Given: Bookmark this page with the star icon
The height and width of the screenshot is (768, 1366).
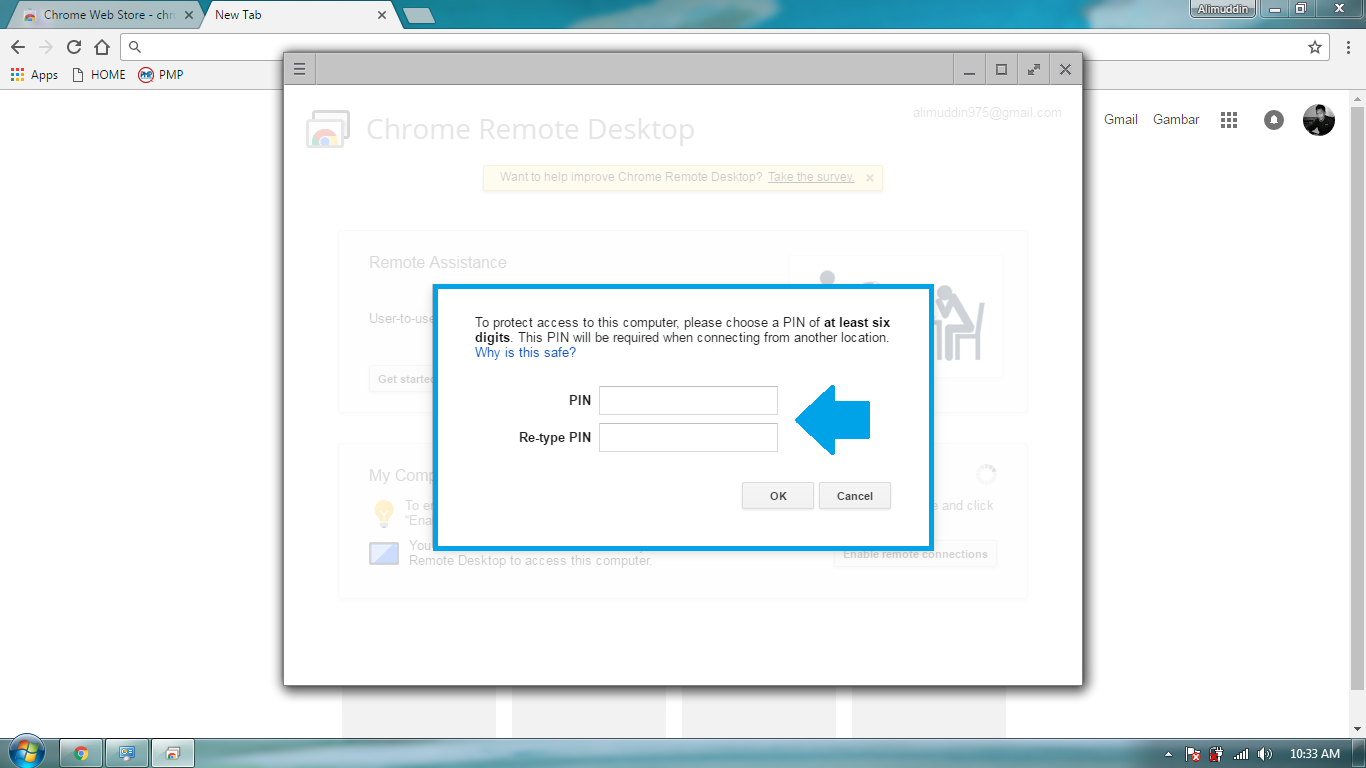Looking at the screenshot, I should [1315, 47].
